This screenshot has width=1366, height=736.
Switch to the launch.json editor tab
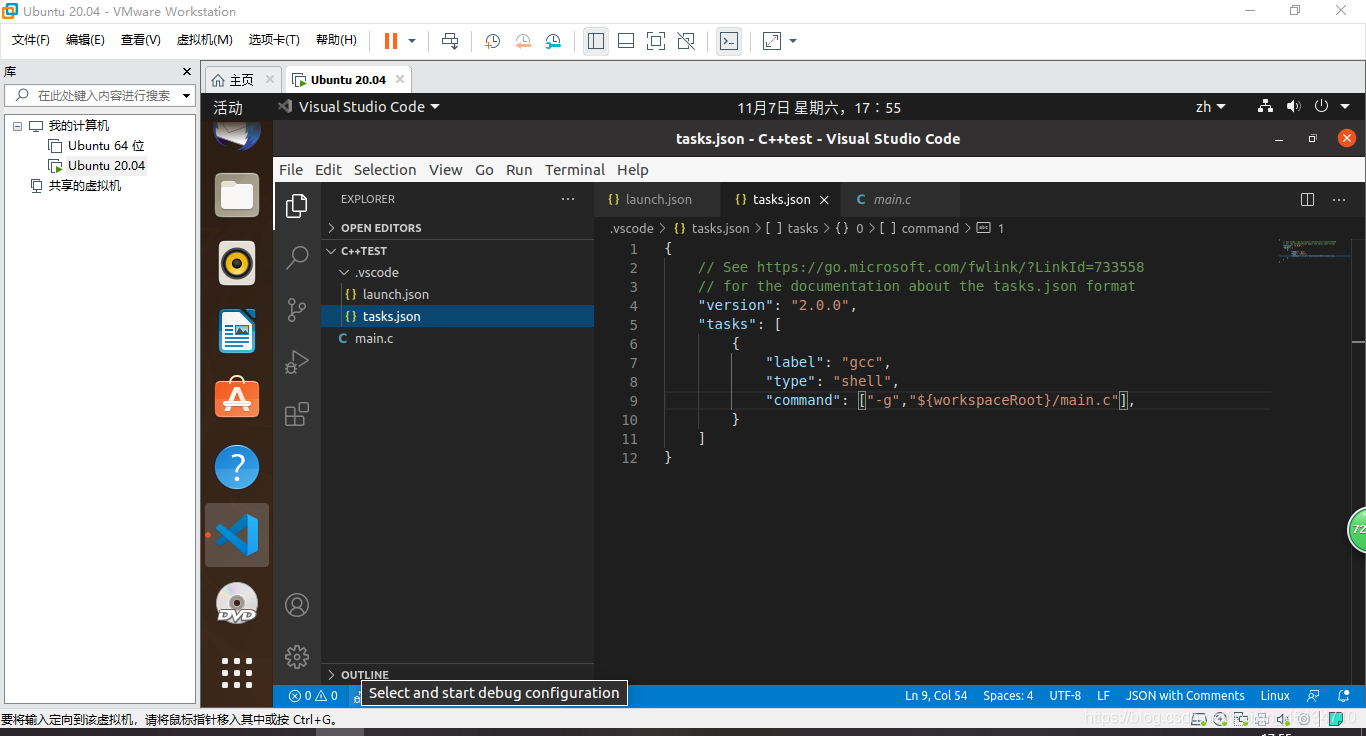(x=658, y=199)
